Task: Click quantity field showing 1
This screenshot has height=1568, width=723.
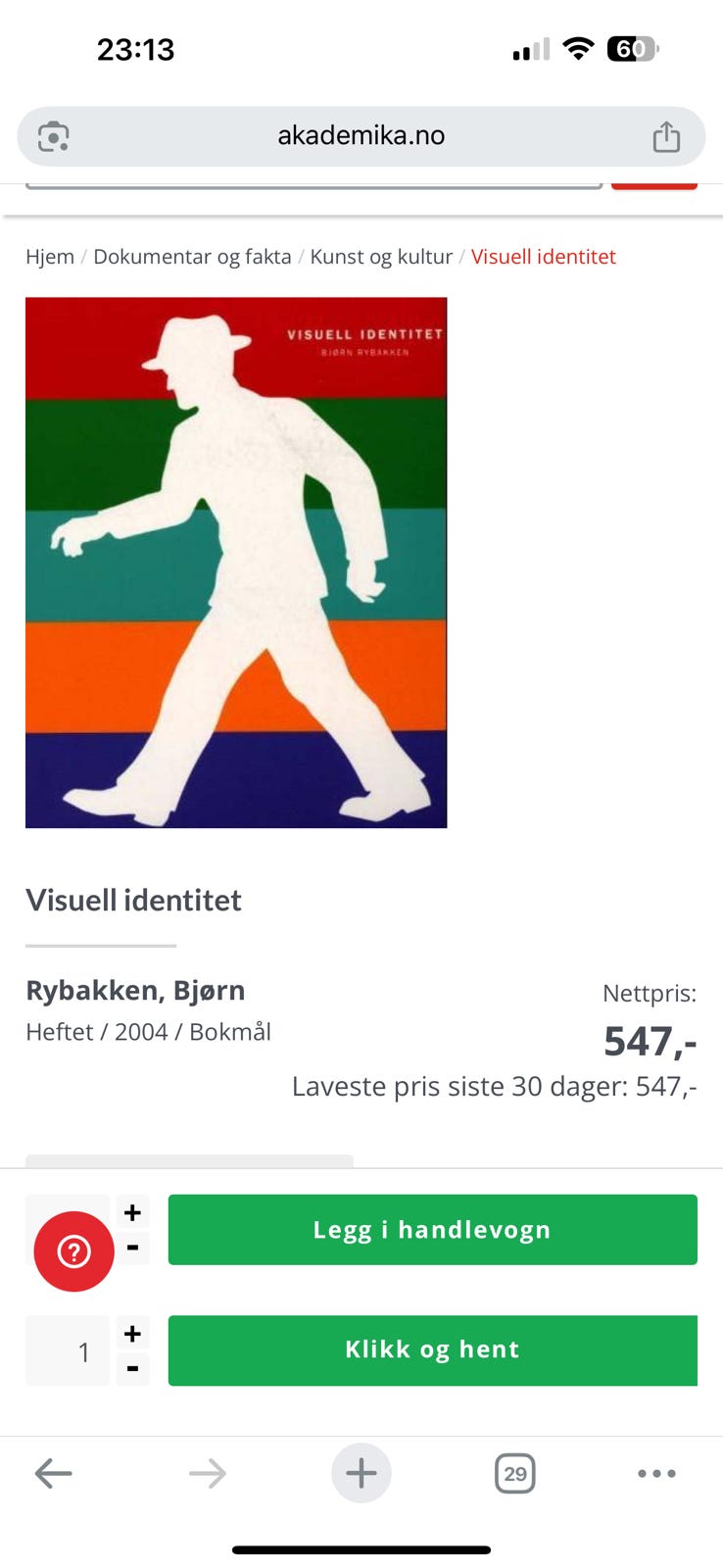Action: (x=68, y=1350)
